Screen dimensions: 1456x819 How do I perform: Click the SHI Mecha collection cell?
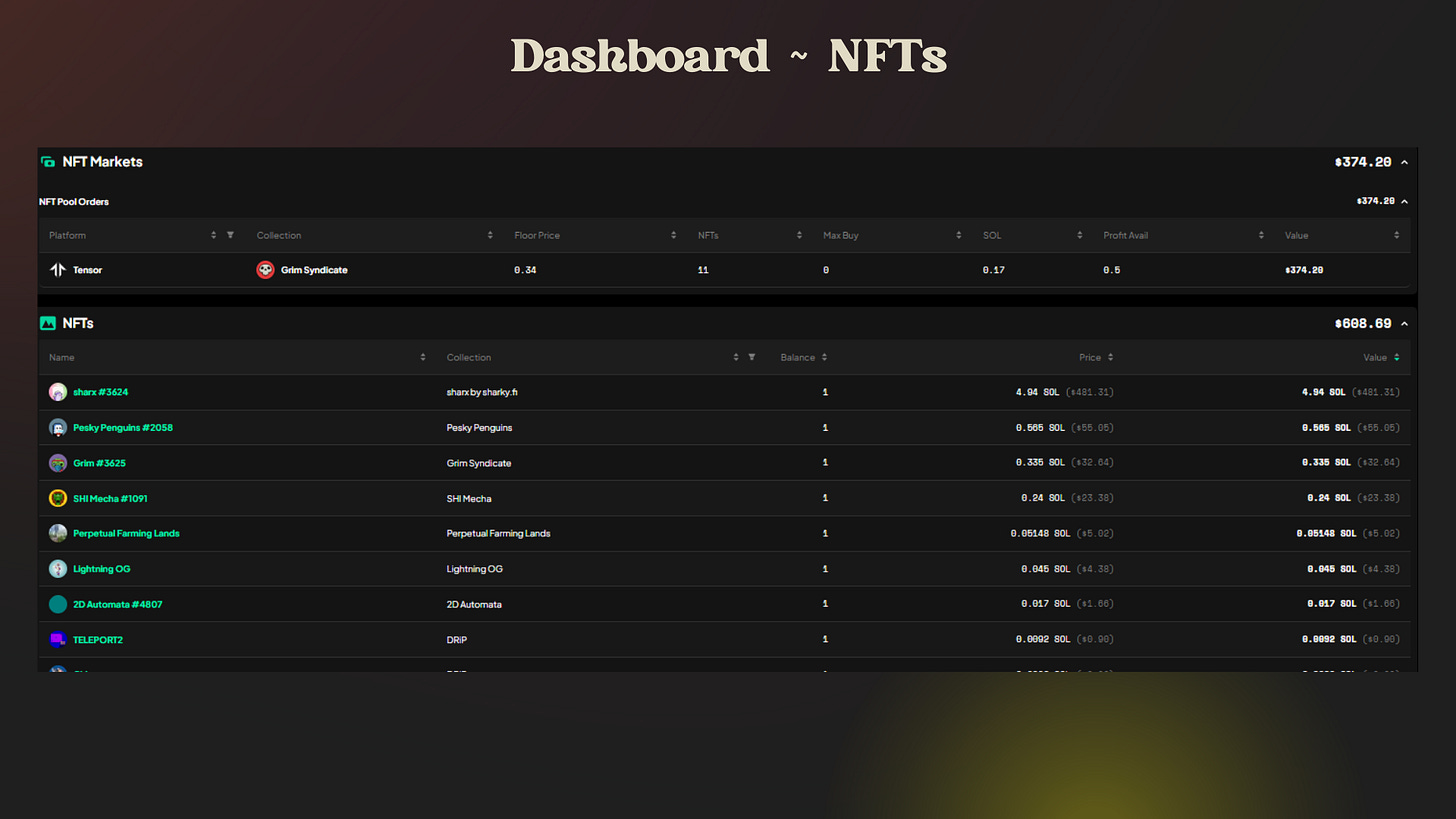(x=469, y=498)
